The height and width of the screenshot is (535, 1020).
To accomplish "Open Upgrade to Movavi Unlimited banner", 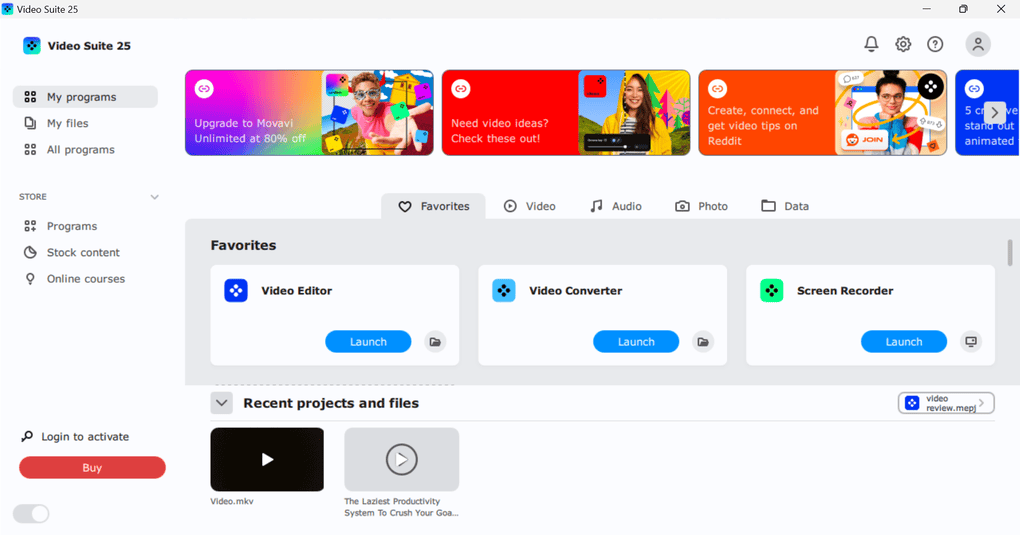I will pyautogui.click(x=309, y=113).
